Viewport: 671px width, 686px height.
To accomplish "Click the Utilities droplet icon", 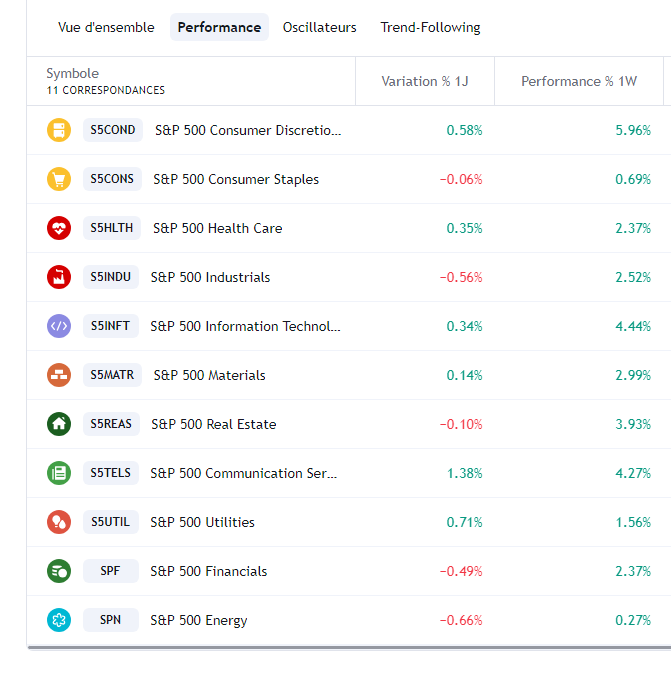I will click(59, 522).
